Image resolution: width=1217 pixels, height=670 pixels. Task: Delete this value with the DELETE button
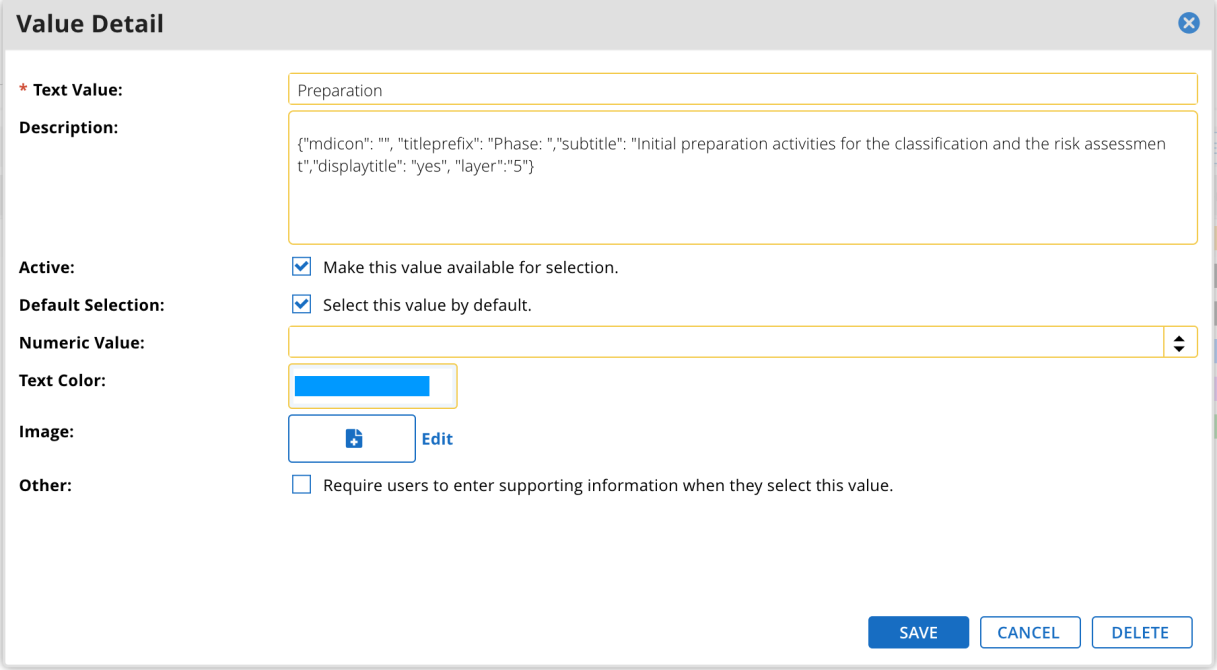1141,632
